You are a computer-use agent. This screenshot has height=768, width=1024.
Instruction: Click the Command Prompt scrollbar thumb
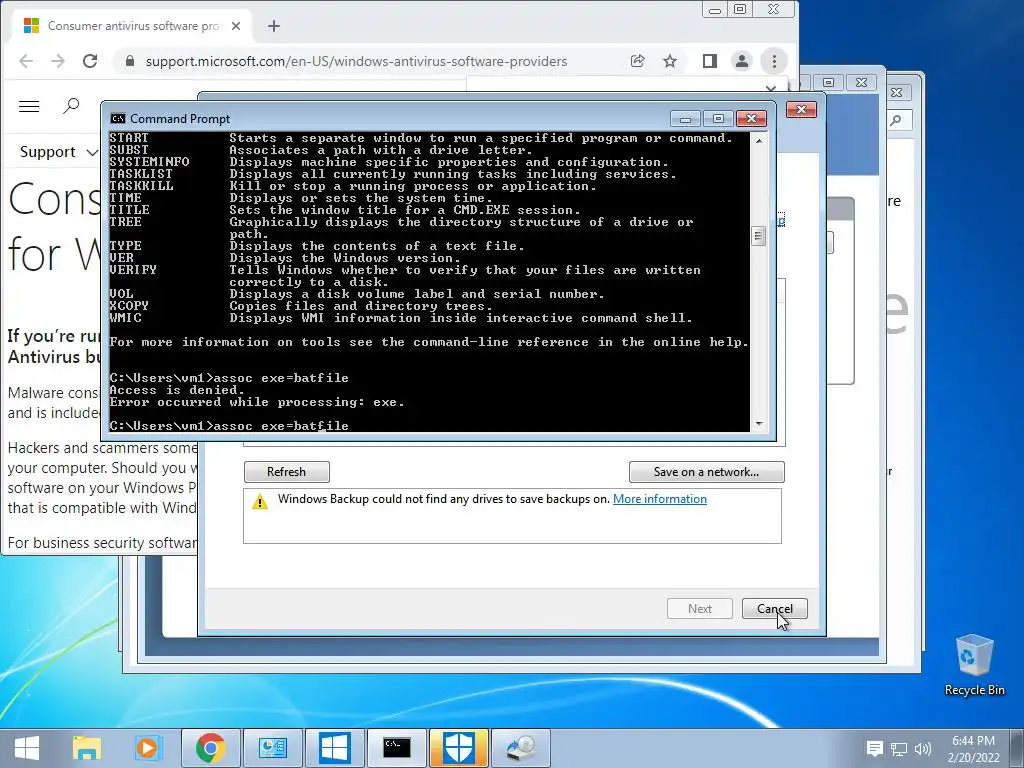[x=758, y=236]
